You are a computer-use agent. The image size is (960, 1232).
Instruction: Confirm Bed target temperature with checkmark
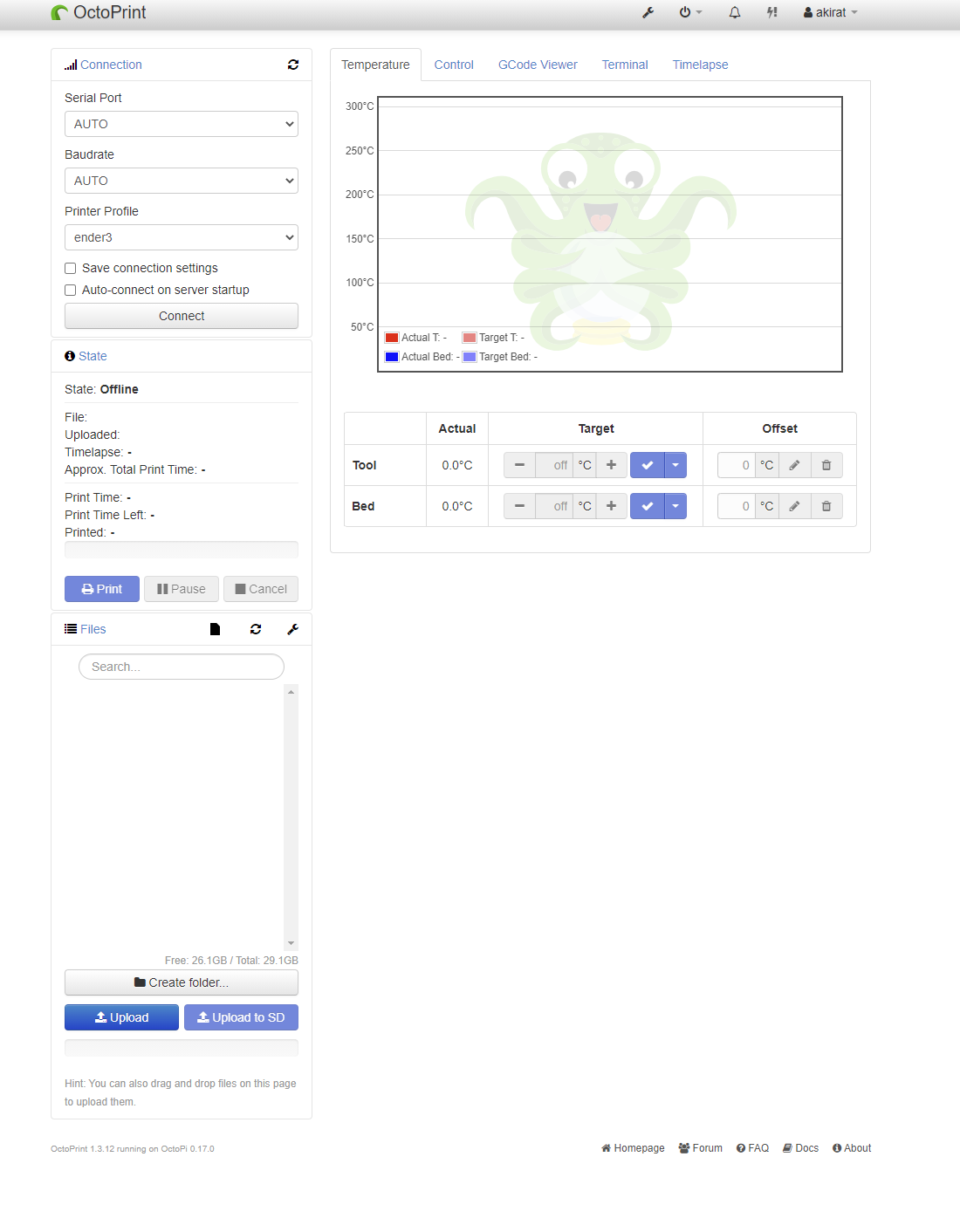coord(647,506)
